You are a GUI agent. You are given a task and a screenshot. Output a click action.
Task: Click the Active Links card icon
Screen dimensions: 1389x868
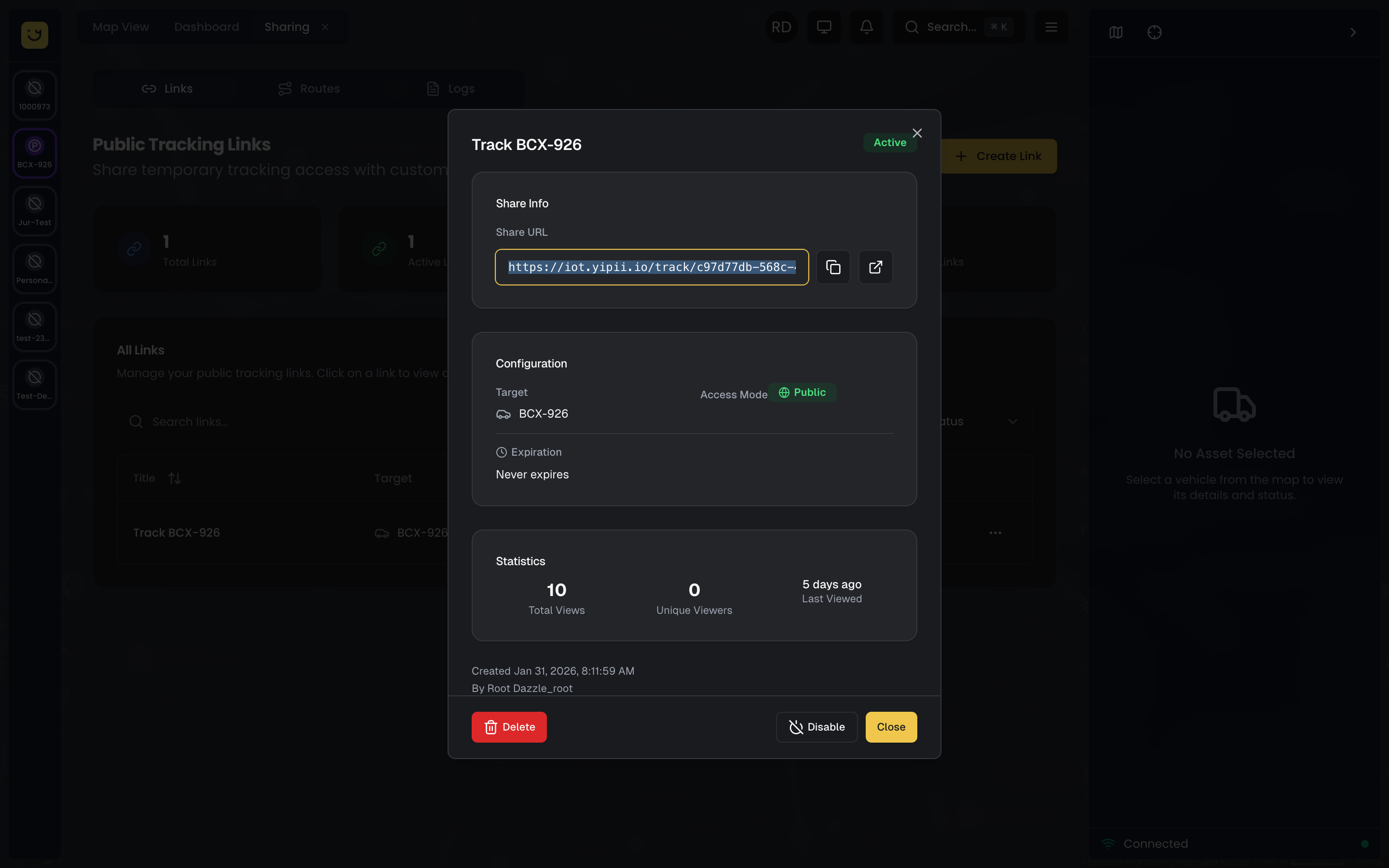pyautogui.click(x=379, y=248)
